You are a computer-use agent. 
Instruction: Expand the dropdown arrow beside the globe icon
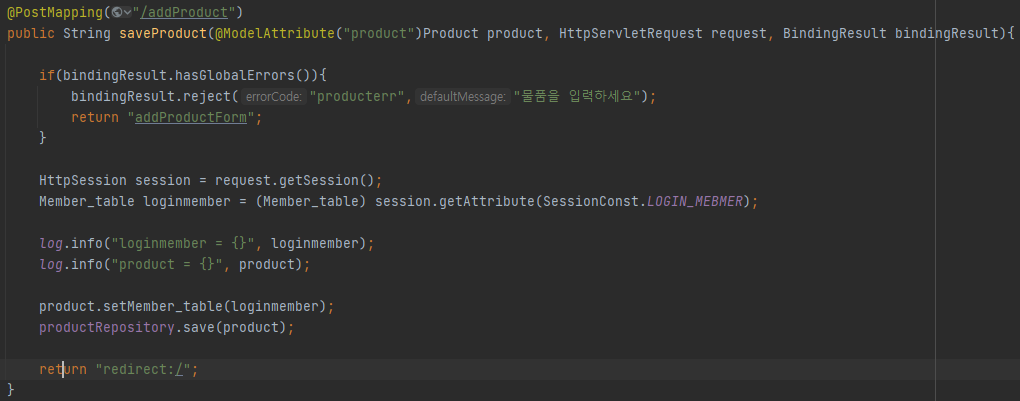tap(128, 12)
